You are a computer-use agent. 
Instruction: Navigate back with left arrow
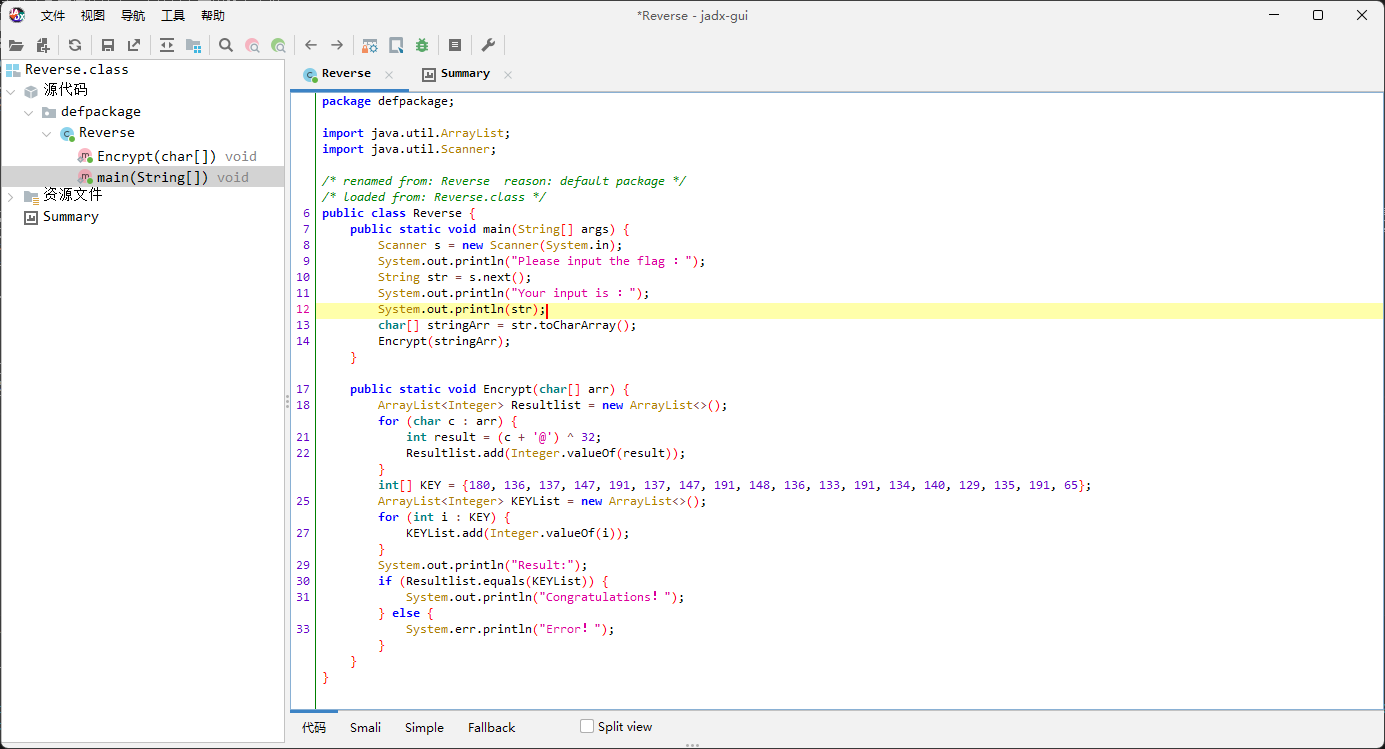(311, 45)
